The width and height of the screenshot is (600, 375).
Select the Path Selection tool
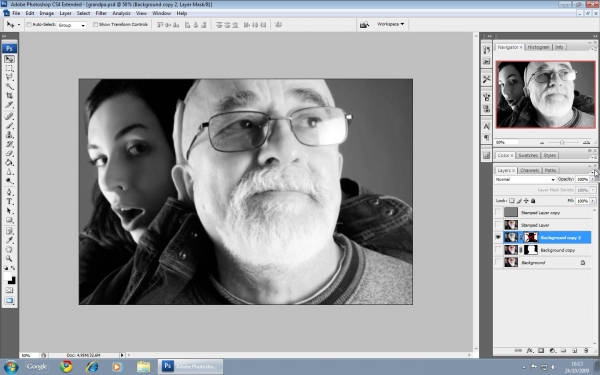tap(9, 211)
